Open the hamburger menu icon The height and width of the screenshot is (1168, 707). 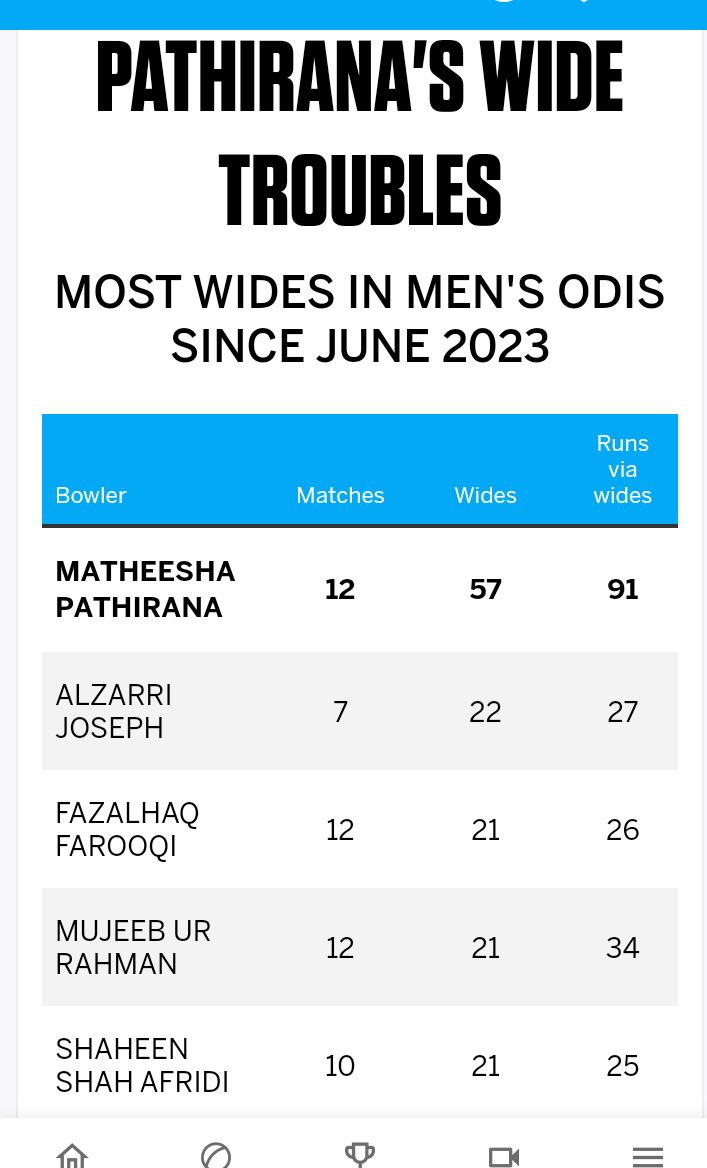click(x=647, y=1157)
